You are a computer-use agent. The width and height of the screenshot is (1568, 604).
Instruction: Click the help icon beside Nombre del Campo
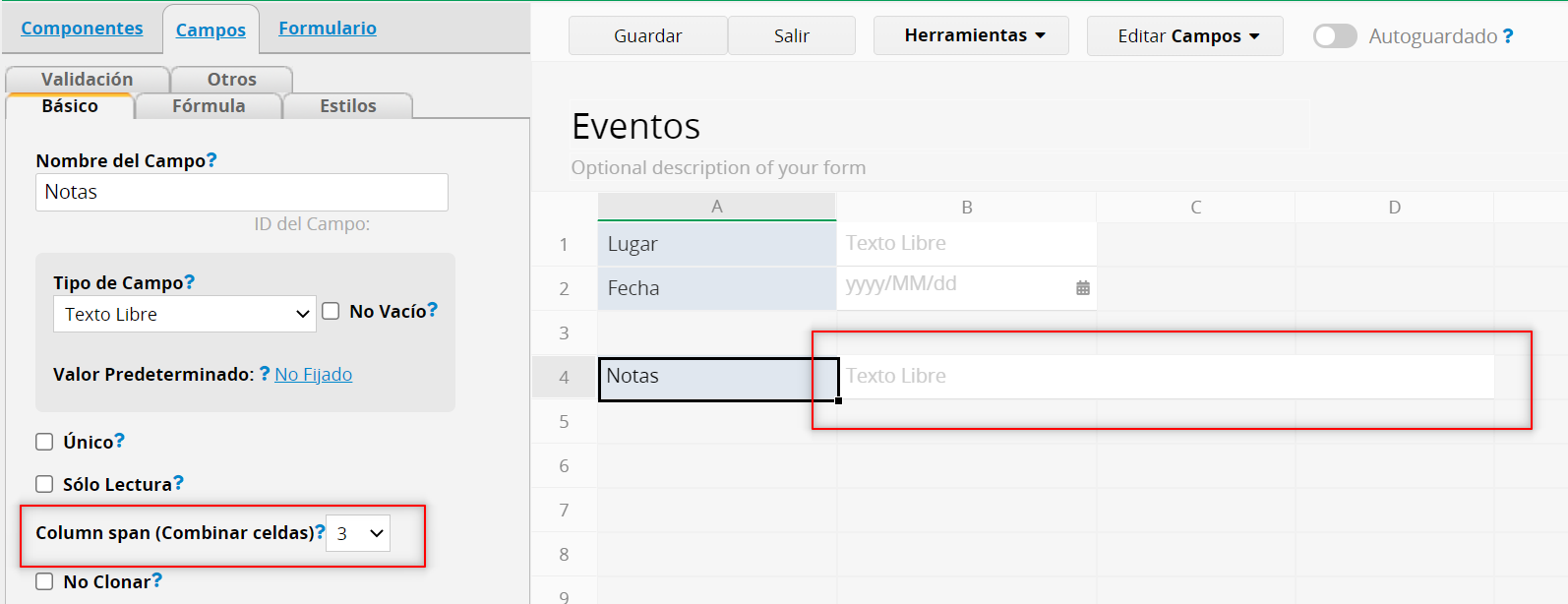point(211,159)
